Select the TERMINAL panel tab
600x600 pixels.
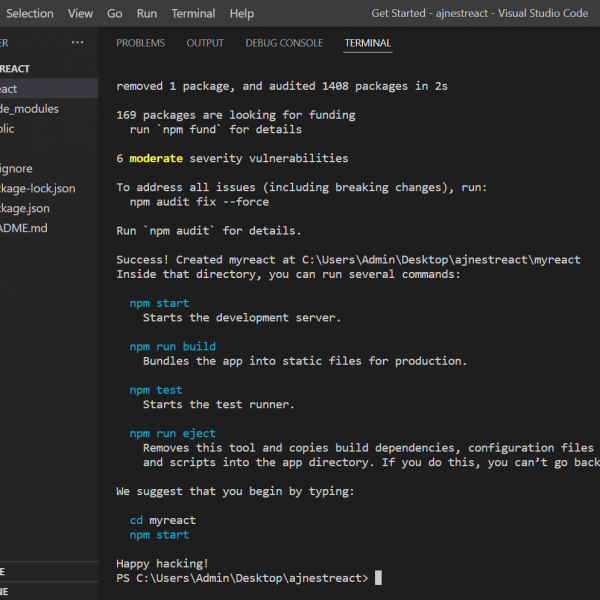click(x=368, y=43)
